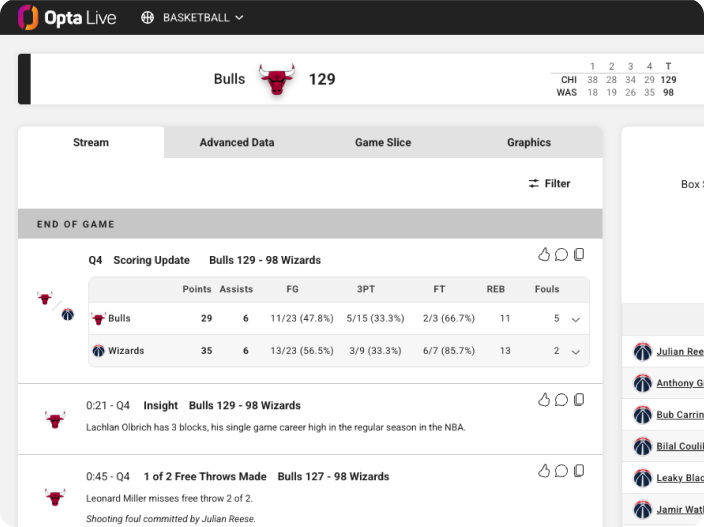Screen dimensions: 704x527
Task: Expand the Wizards row in scoring table
Action: tap(576, 351)
